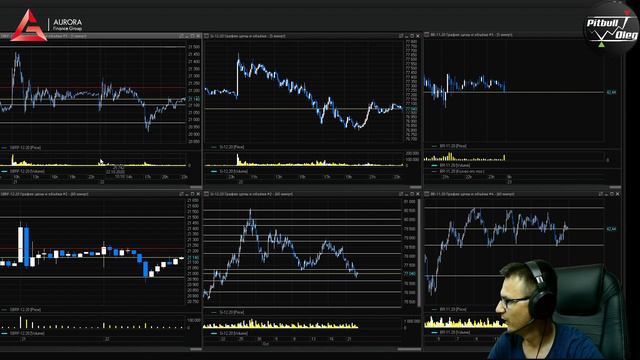Viewport: 640px width, 360px height.
Task: Select the BR-11.20 60-minute chart title bar
Action: (x=522, y=194)
